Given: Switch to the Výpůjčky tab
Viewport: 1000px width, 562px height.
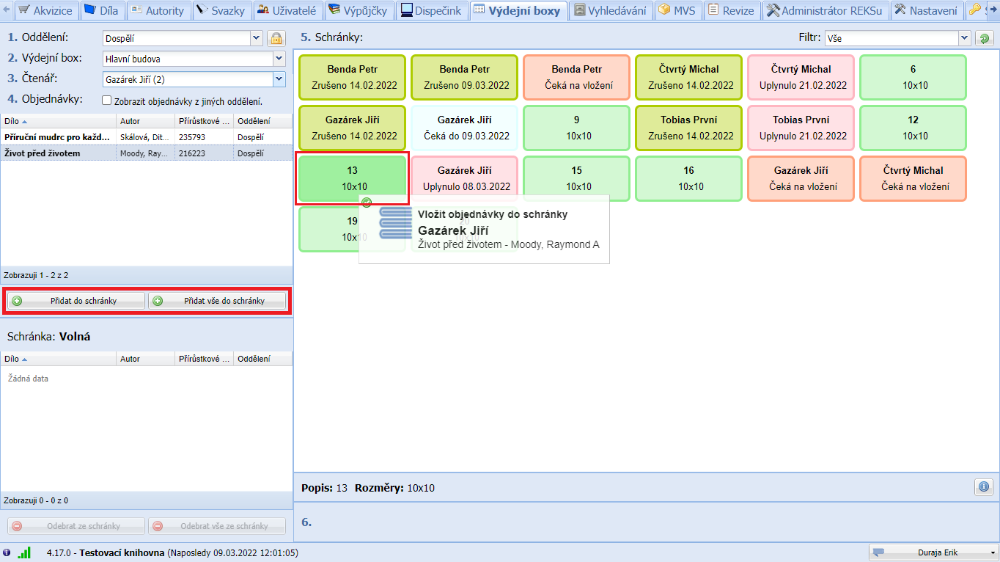Looking at the screenshot, I should click(x=360, y=11).
